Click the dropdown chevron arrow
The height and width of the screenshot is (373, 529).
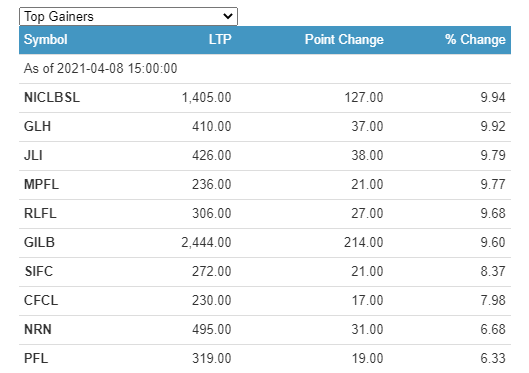(x=228, y=16)
